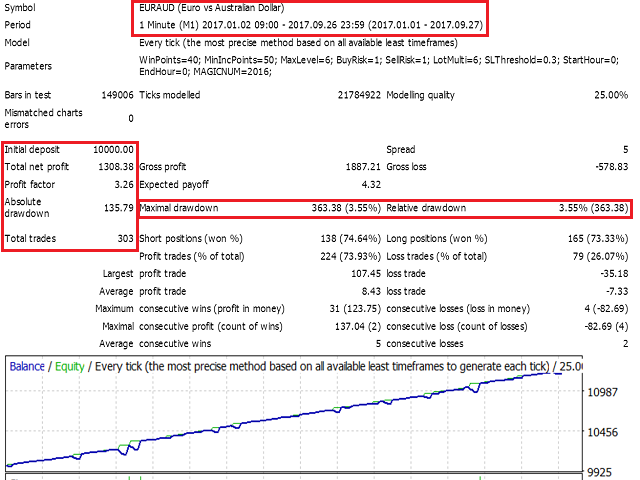Click the Parameters WinPoints value line

click(x=380, y=61)
